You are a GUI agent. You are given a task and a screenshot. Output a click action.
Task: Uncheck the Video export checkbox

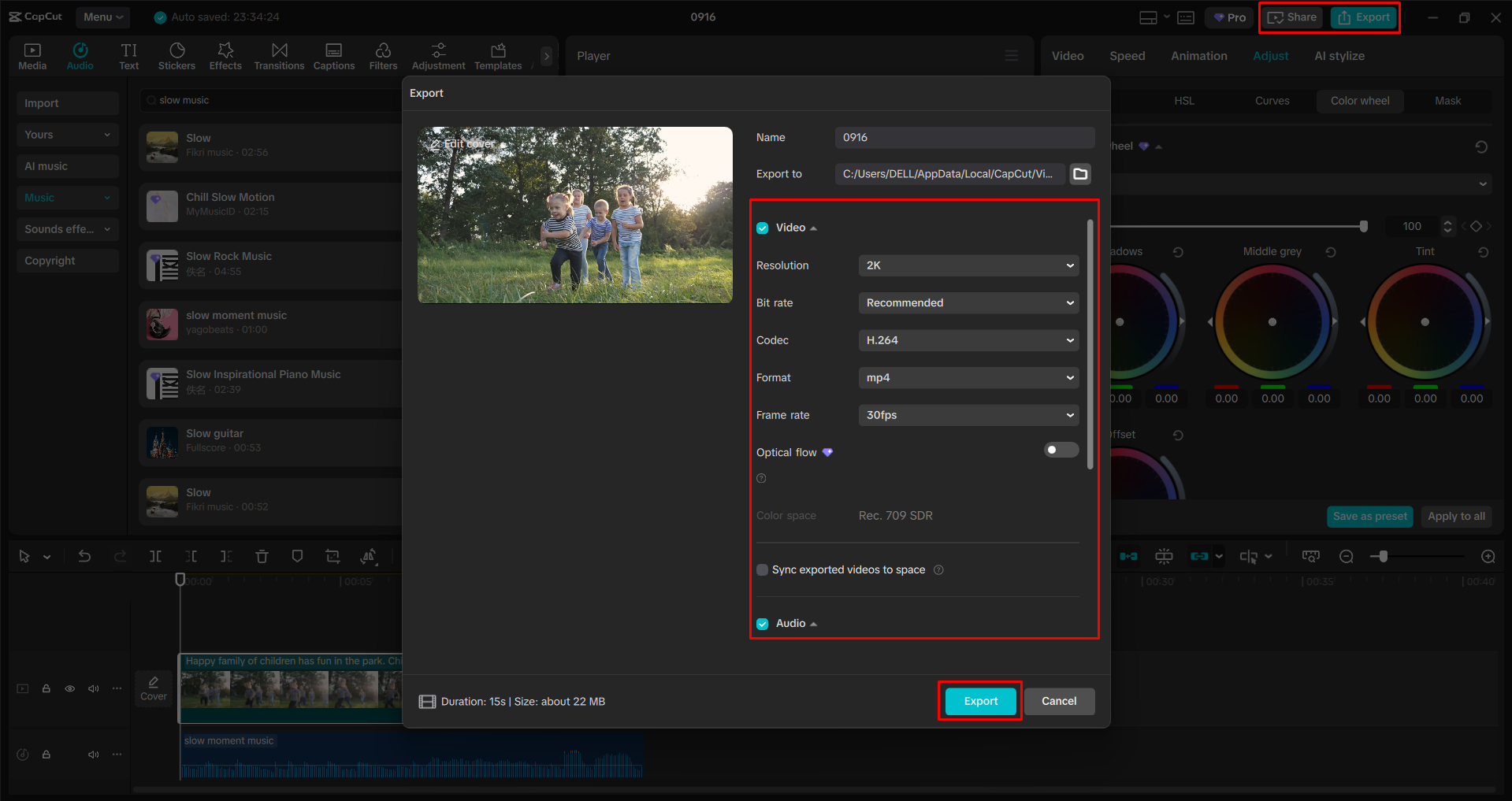coord(762,228)
